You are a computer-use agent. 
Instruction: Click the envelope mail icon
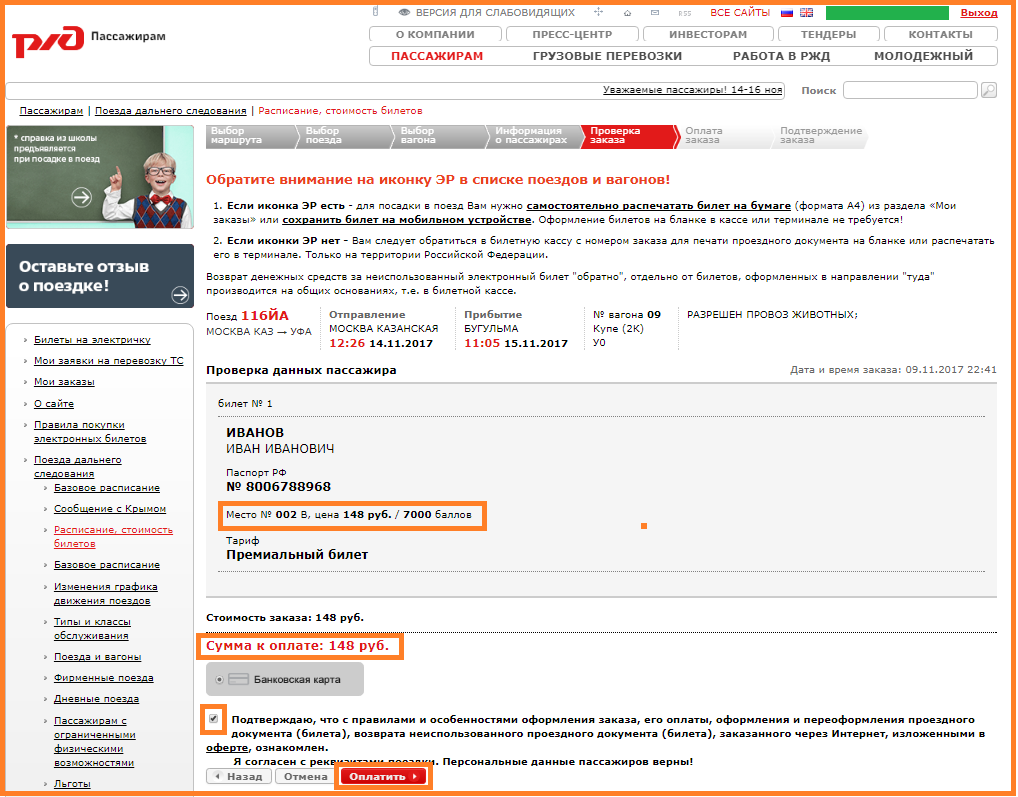tap(656, 13)
